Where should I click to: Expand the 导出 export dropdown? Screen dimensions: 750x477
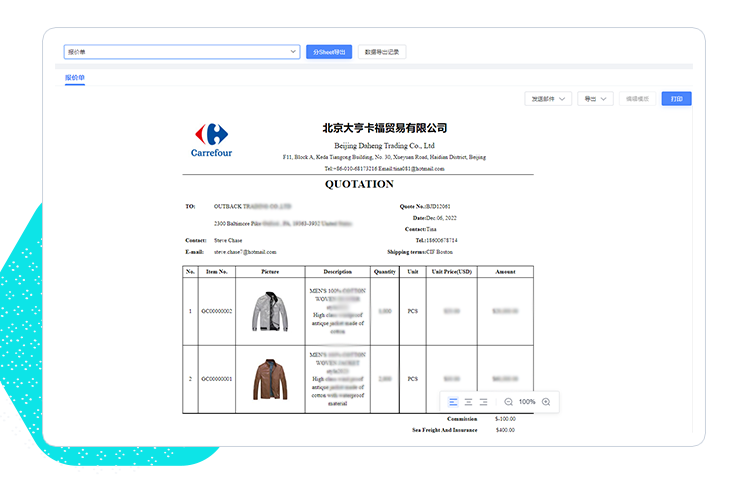tap(596, 99)
